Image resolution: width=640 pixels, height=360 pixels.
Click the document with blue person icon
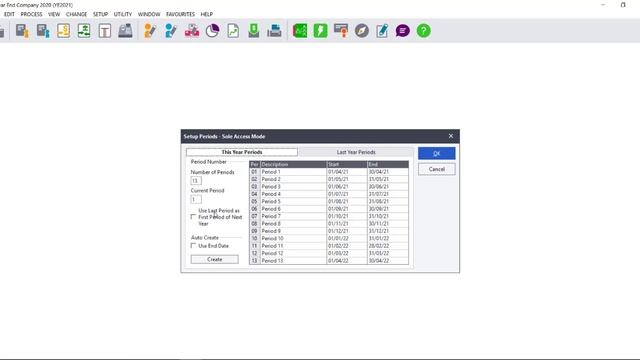pos(43,31)
